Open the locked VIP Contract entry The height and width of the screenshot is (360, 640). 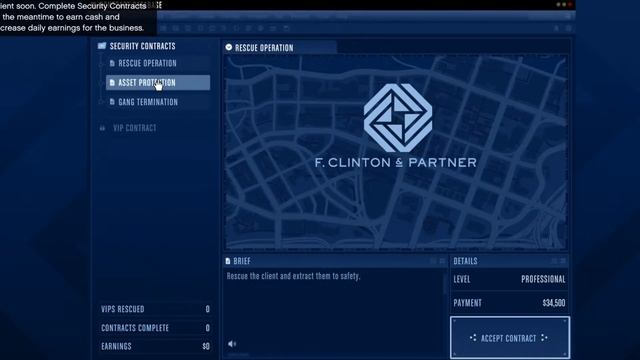pyautogui.click(x=134, y=128)
